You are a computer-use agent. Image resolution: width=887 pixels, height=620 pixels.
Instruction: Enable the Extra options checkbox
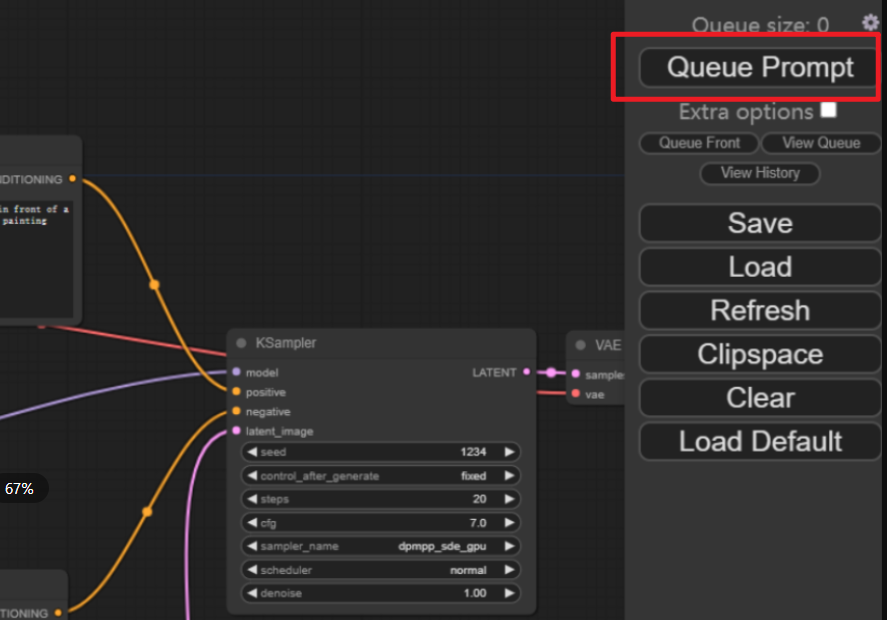coord(828,110)
